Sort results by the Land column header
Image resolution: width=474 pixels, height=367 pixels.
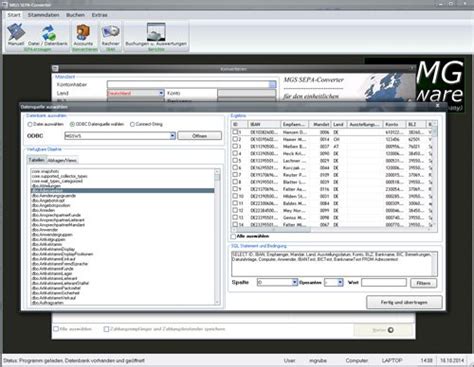pyautogui.click(x=339, y=124)
